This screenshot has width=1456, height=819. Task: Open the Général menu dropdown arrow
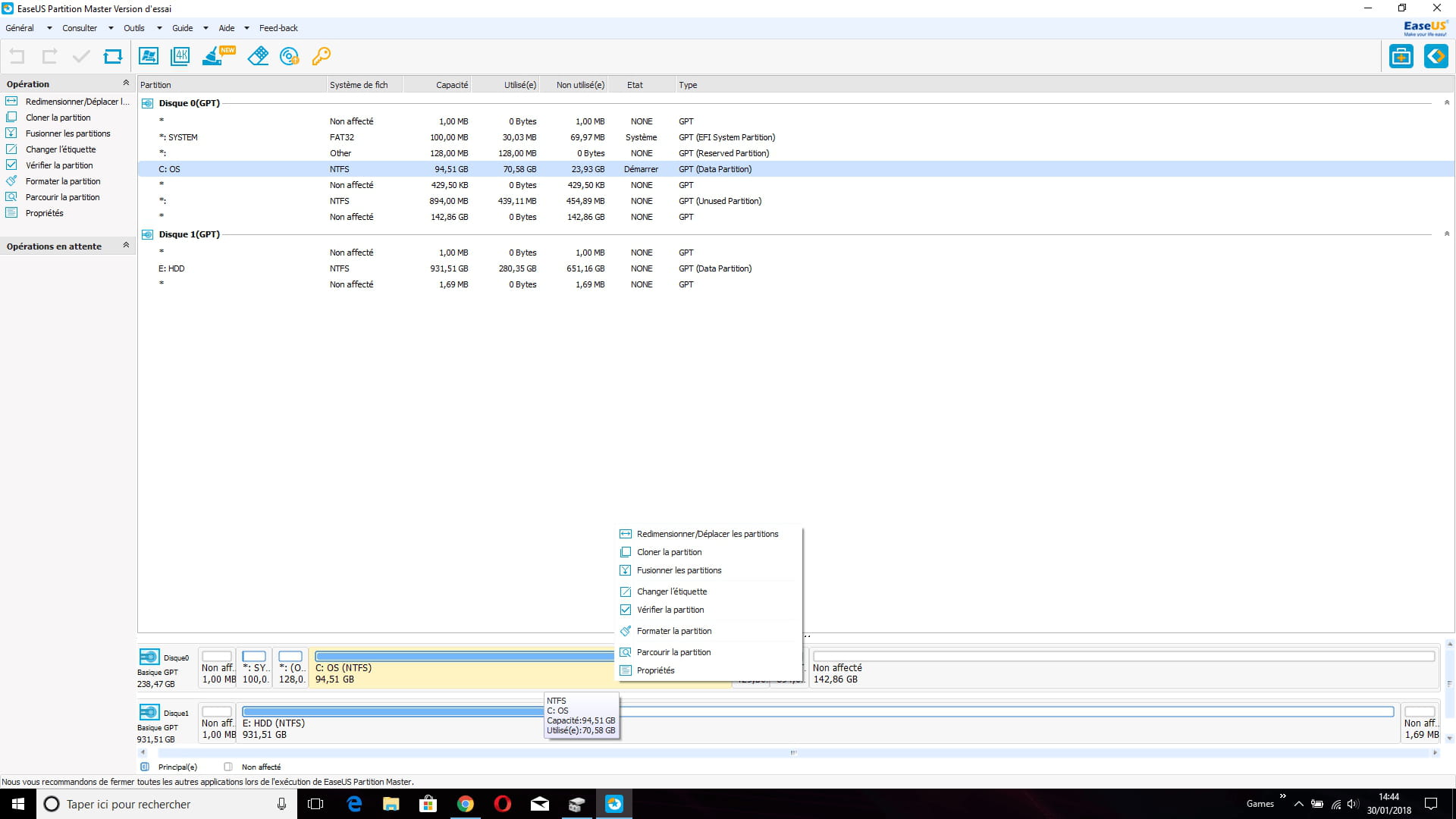[x=49, y=28]
